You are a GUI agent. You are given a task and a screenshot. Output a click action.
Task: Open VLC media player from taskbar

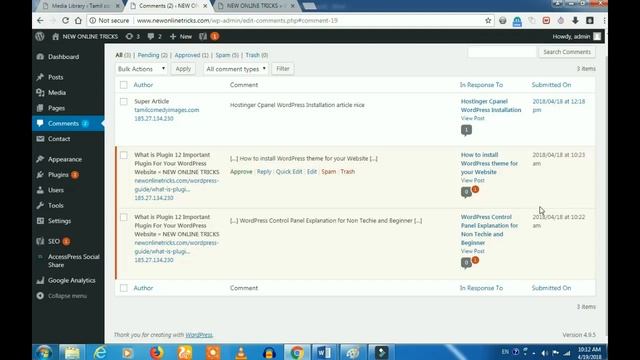point(241,352)
